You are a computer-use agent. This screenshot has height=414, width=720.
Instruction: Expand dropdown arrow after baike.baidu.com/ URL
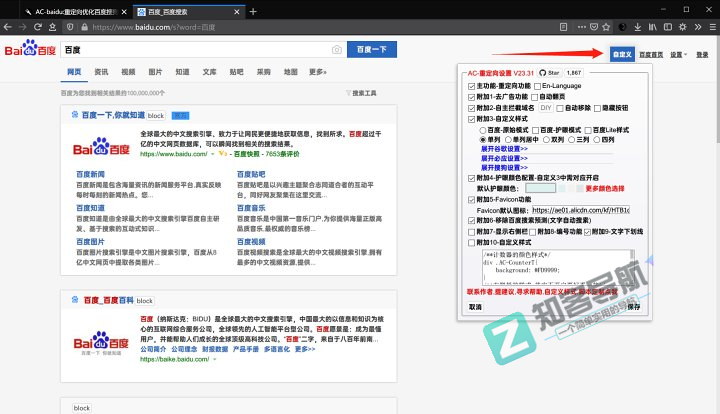coord(214,359)
